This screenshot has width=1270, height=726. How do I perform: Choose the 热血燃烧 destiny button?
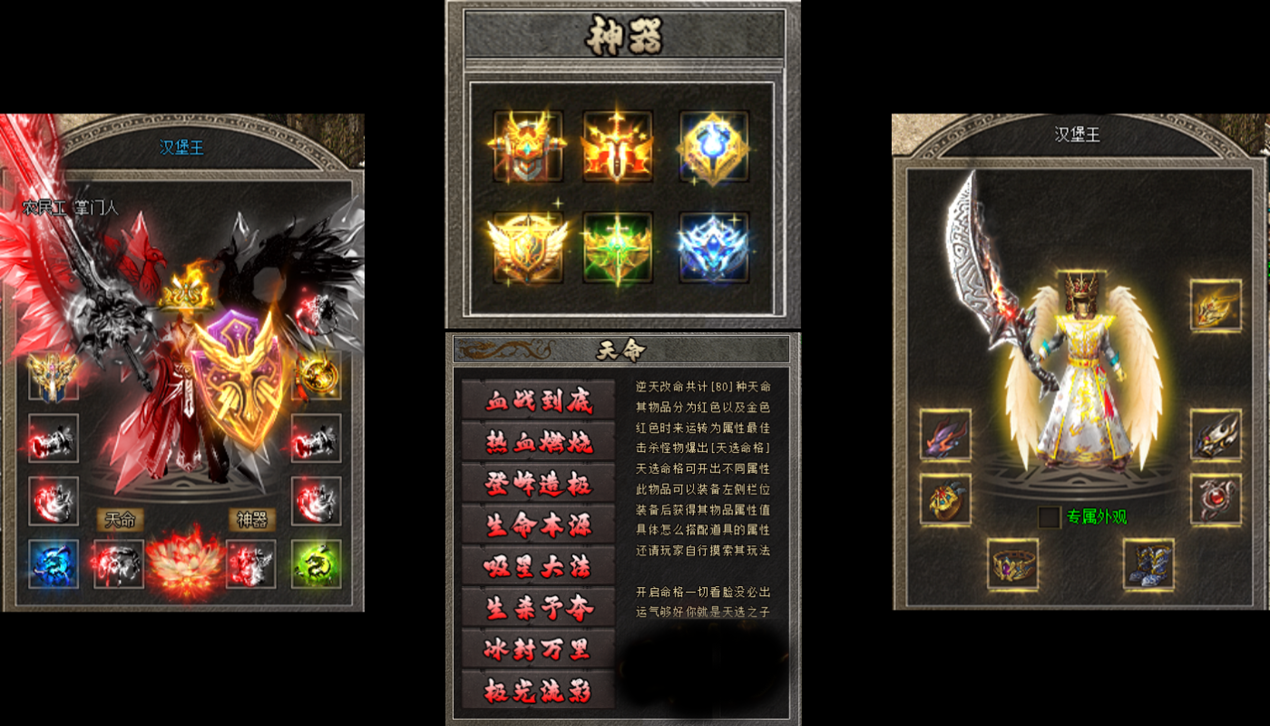coord(538,442)
